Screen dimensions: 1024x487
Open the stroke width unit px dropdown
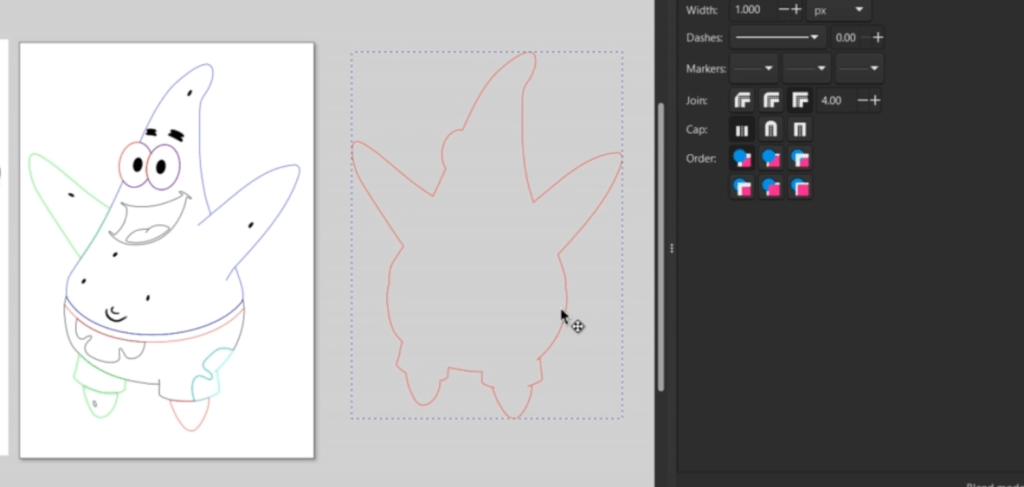click(838, 10)
